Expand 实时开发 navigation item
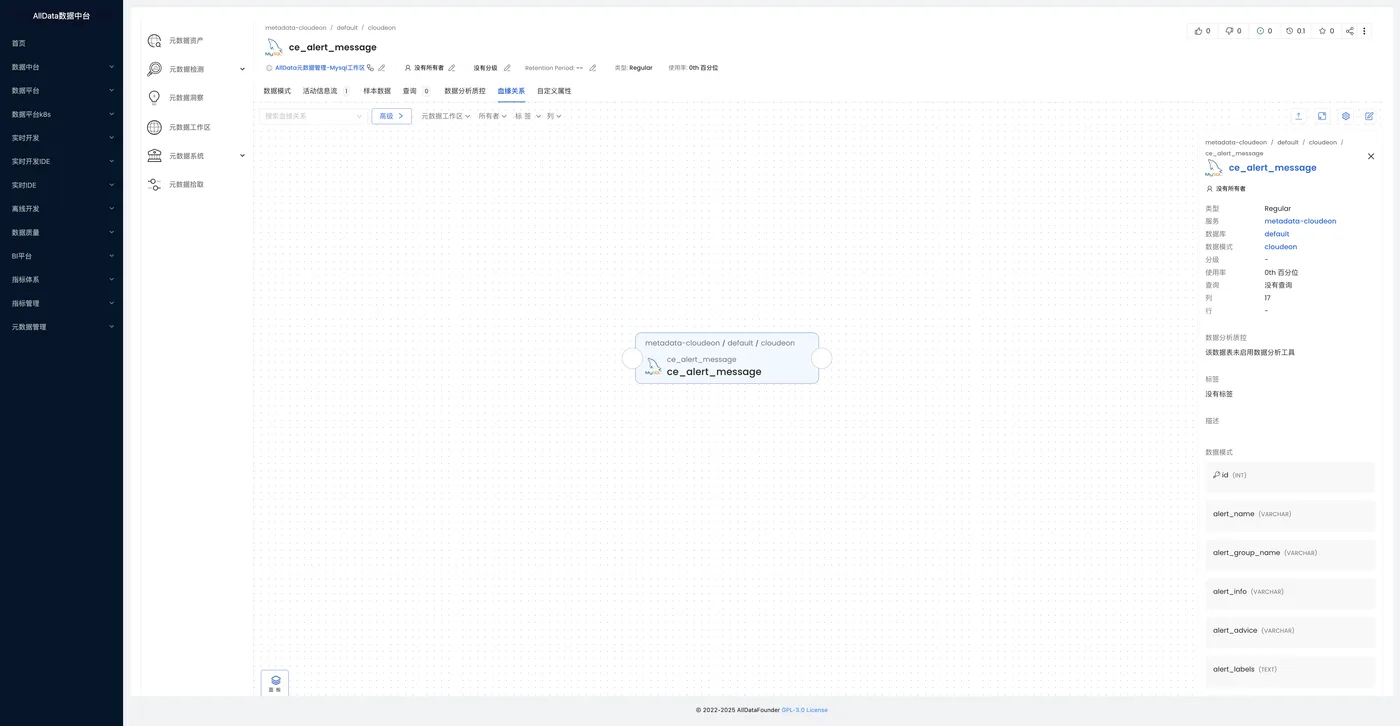This screenshot has height=726, width=1400. coord(61,138)
